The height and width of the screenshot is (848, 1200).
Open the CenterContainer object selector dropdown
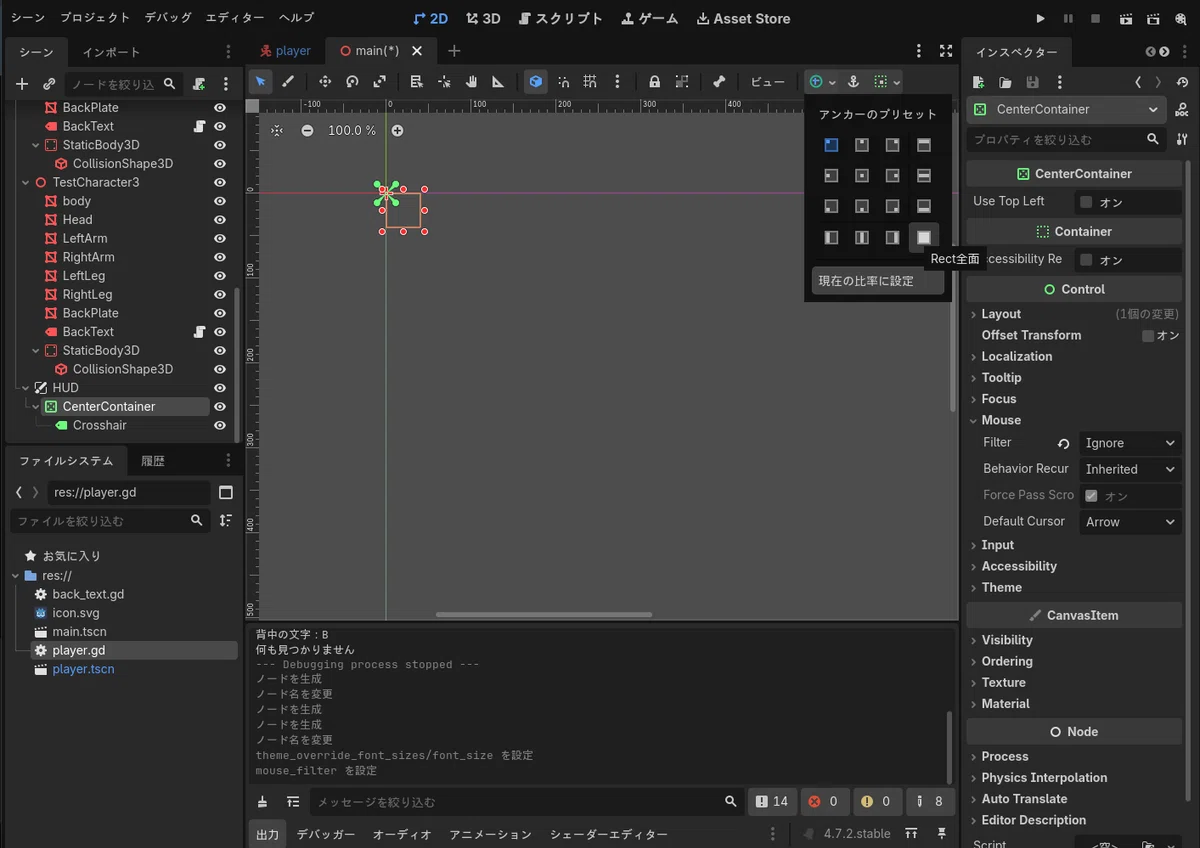1066,109
